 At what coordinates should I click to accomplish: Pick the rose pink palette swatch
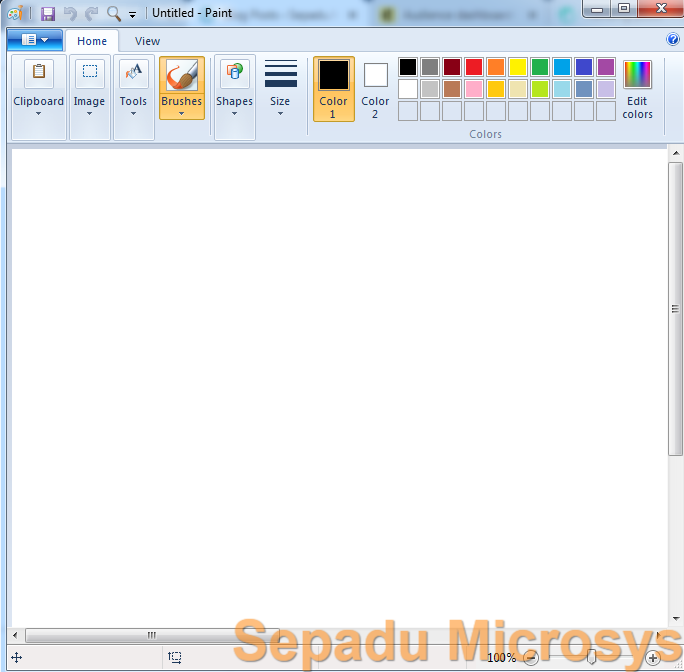(474, 89)
